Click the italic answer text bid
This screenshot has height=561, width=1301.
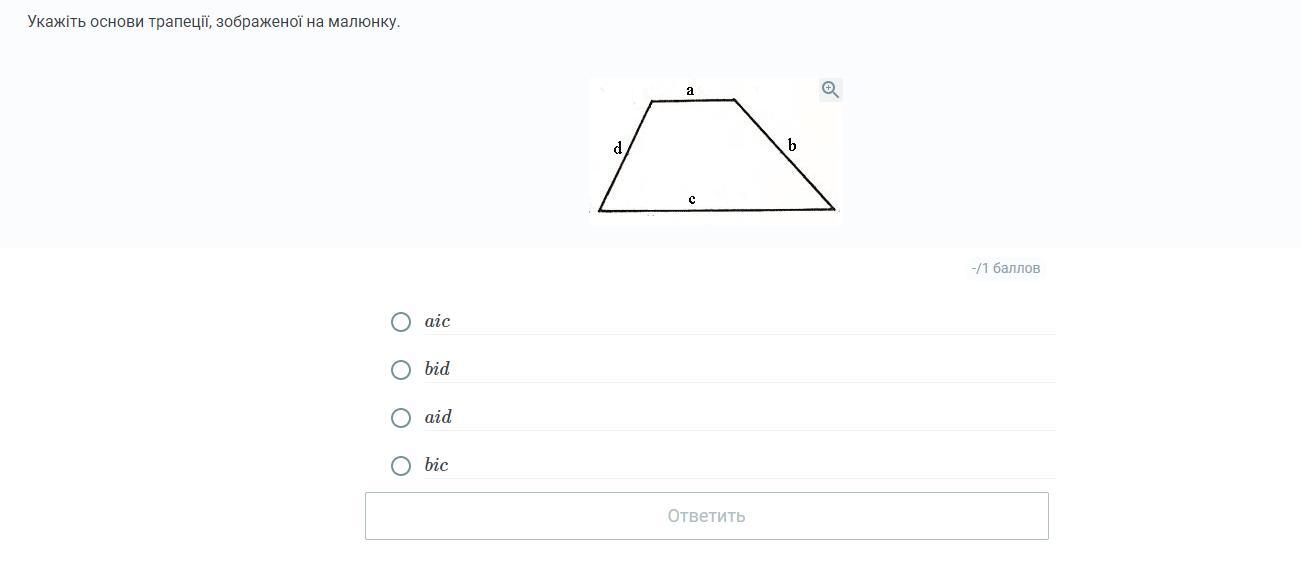(x=437, y=369)
